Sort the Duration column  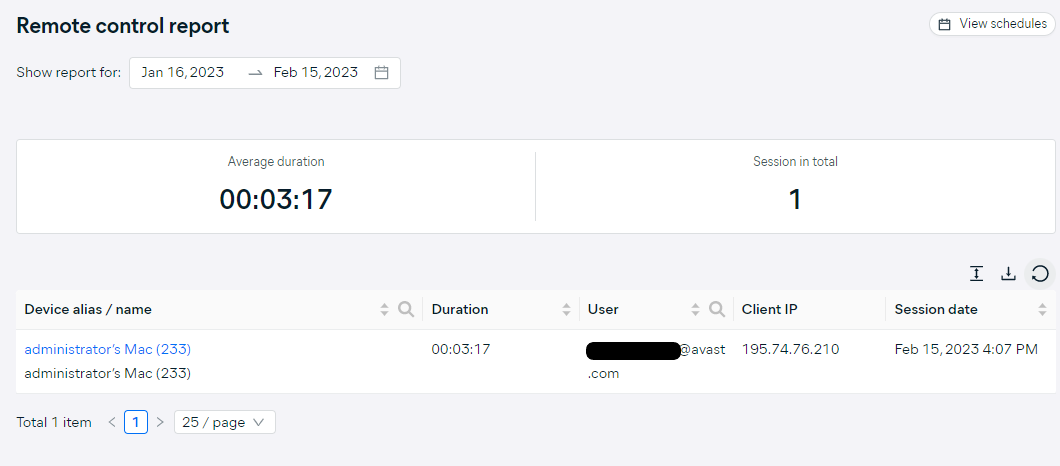(567, 310)
